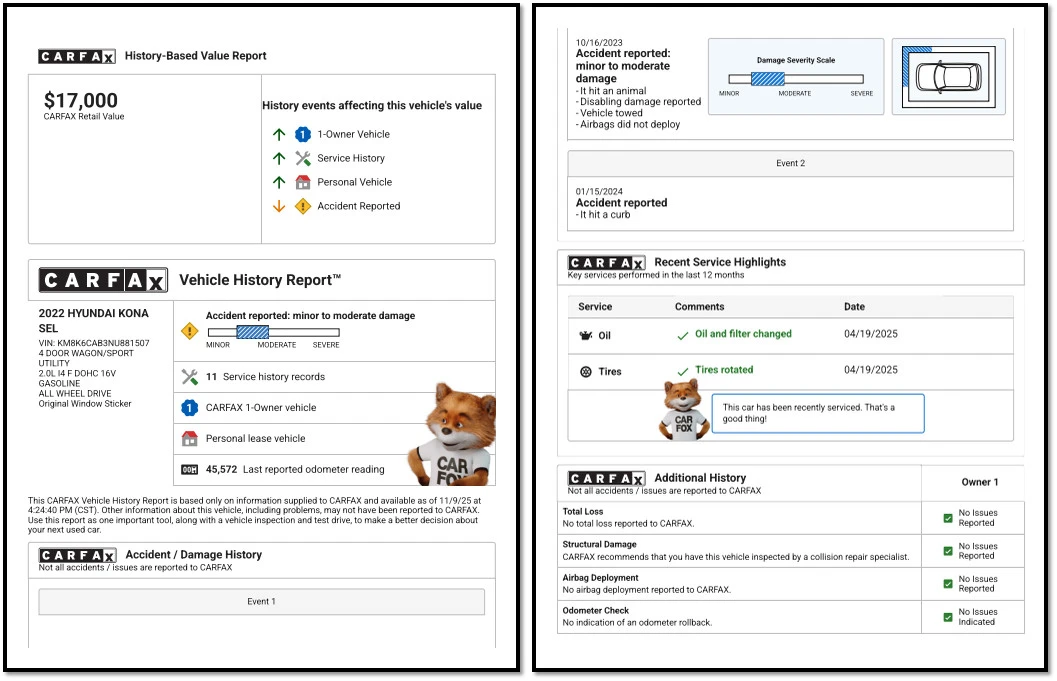Click the large CARFAX Vehicle History Report logo
Screen dimensions: 1057x681
coord(103,280)
